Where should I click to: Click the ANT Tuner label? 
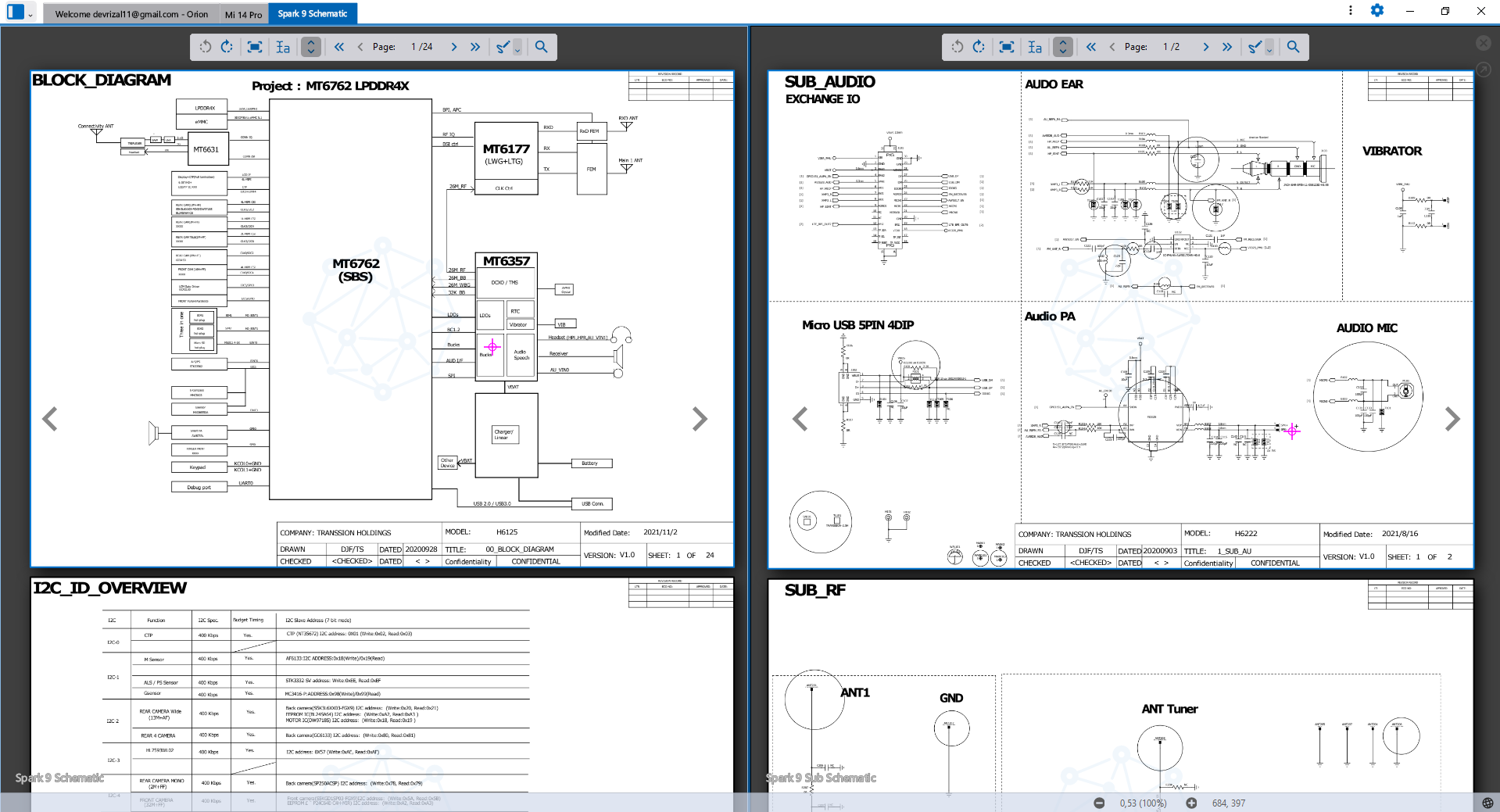[x=1169, y=709]
